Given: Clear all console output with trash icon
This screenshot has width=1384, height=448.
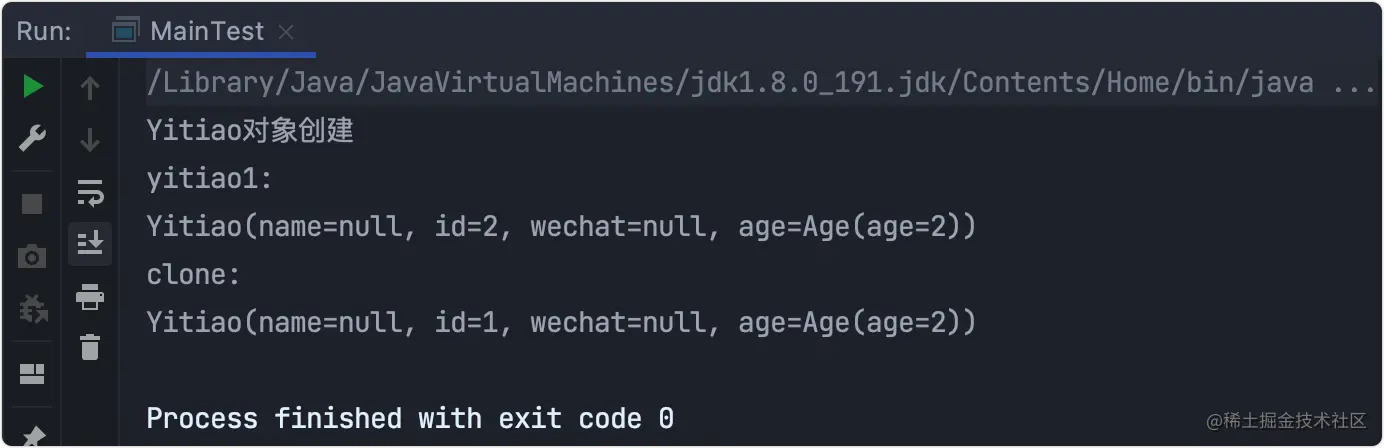Looking at the screenshot, I should coord(90,347).
